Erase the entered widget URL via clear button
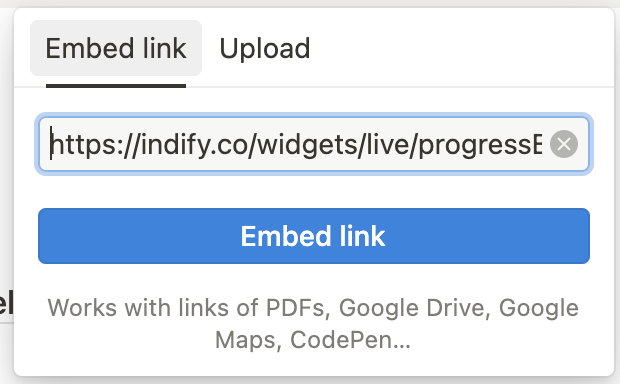The width and height of the screenshot is (620, 384). (564, 144)
